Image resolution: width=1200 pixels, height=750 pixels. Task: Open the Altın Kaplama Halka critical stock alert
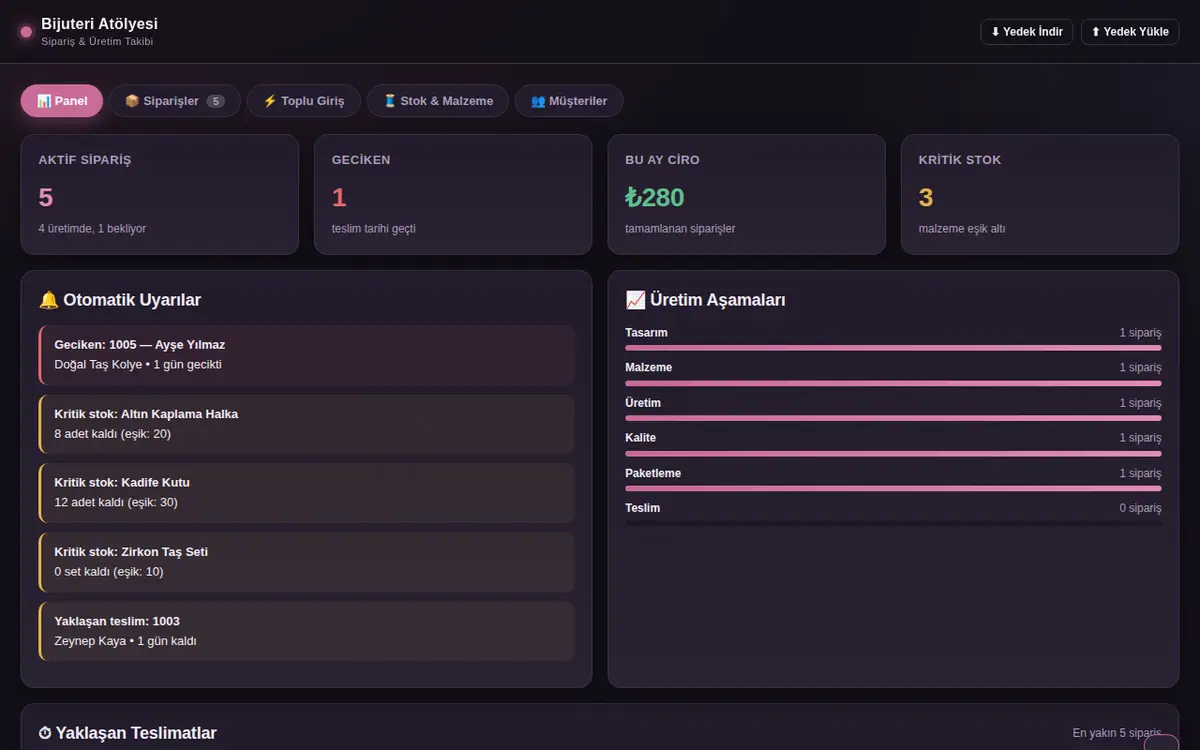pyautogui.click(x=307, y=424)
